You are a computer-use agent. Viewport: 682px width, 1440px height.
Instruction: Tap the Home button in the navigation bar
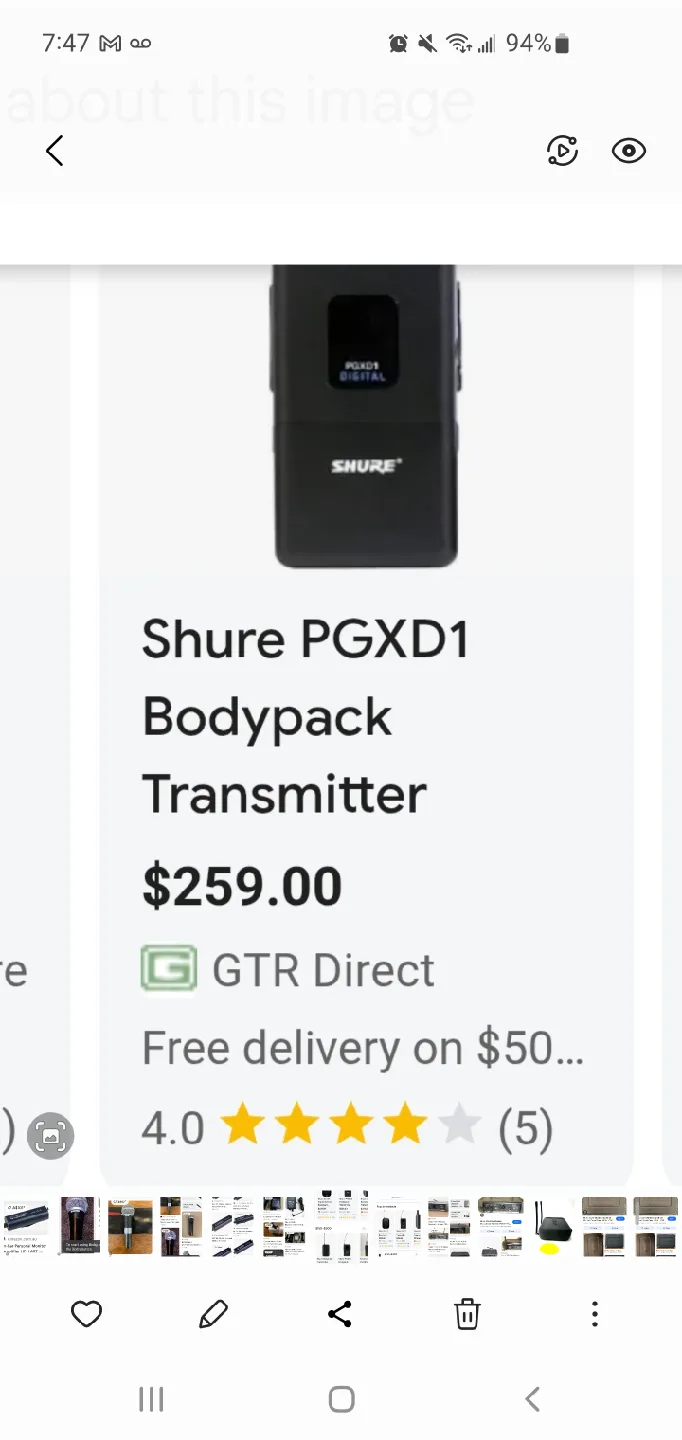point(341,1399)
